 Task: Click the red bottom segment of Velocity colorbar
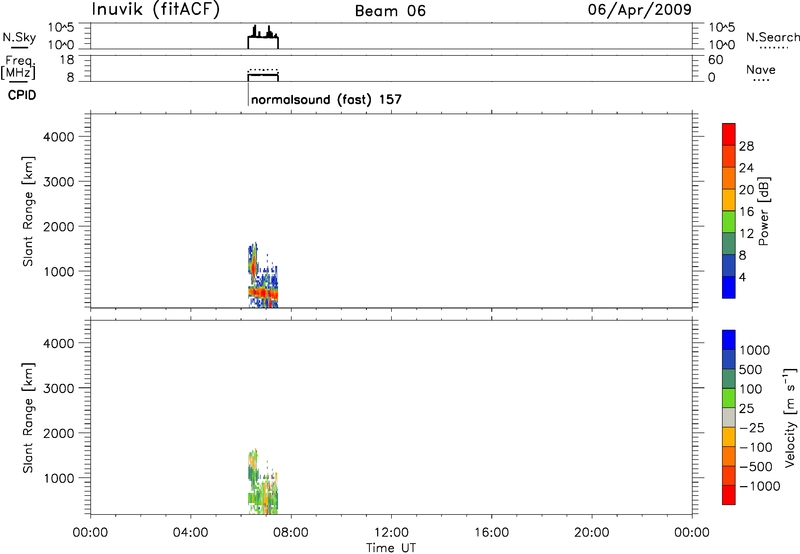[729, 495]
